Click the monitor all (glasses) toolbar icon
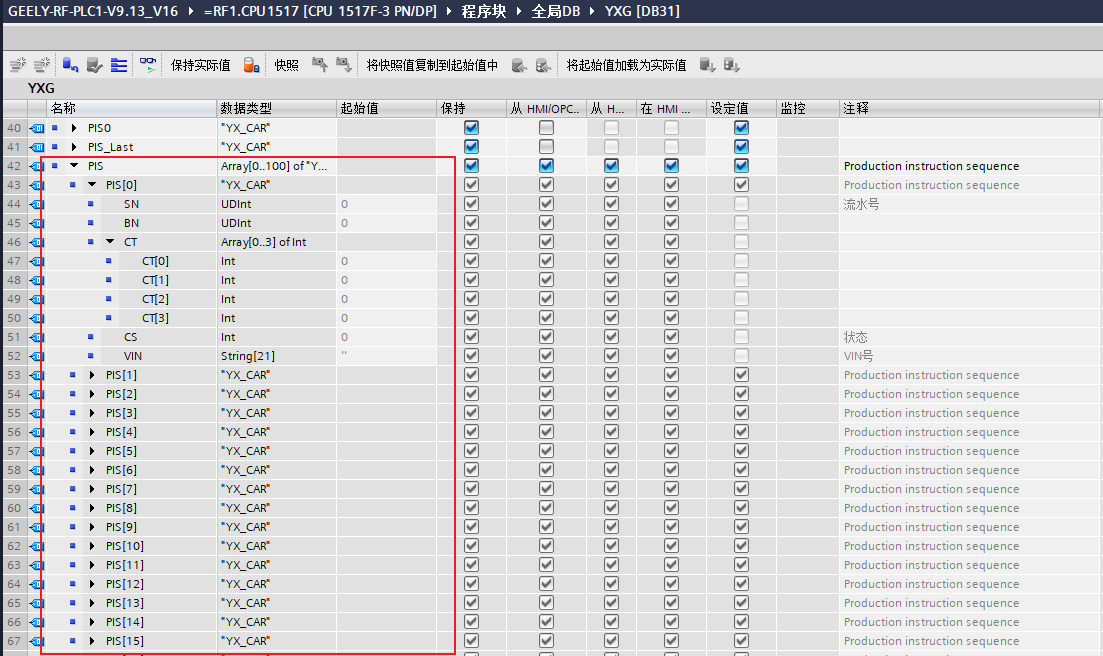Screen dimensions: 1103x656 [x=148, y=65]
